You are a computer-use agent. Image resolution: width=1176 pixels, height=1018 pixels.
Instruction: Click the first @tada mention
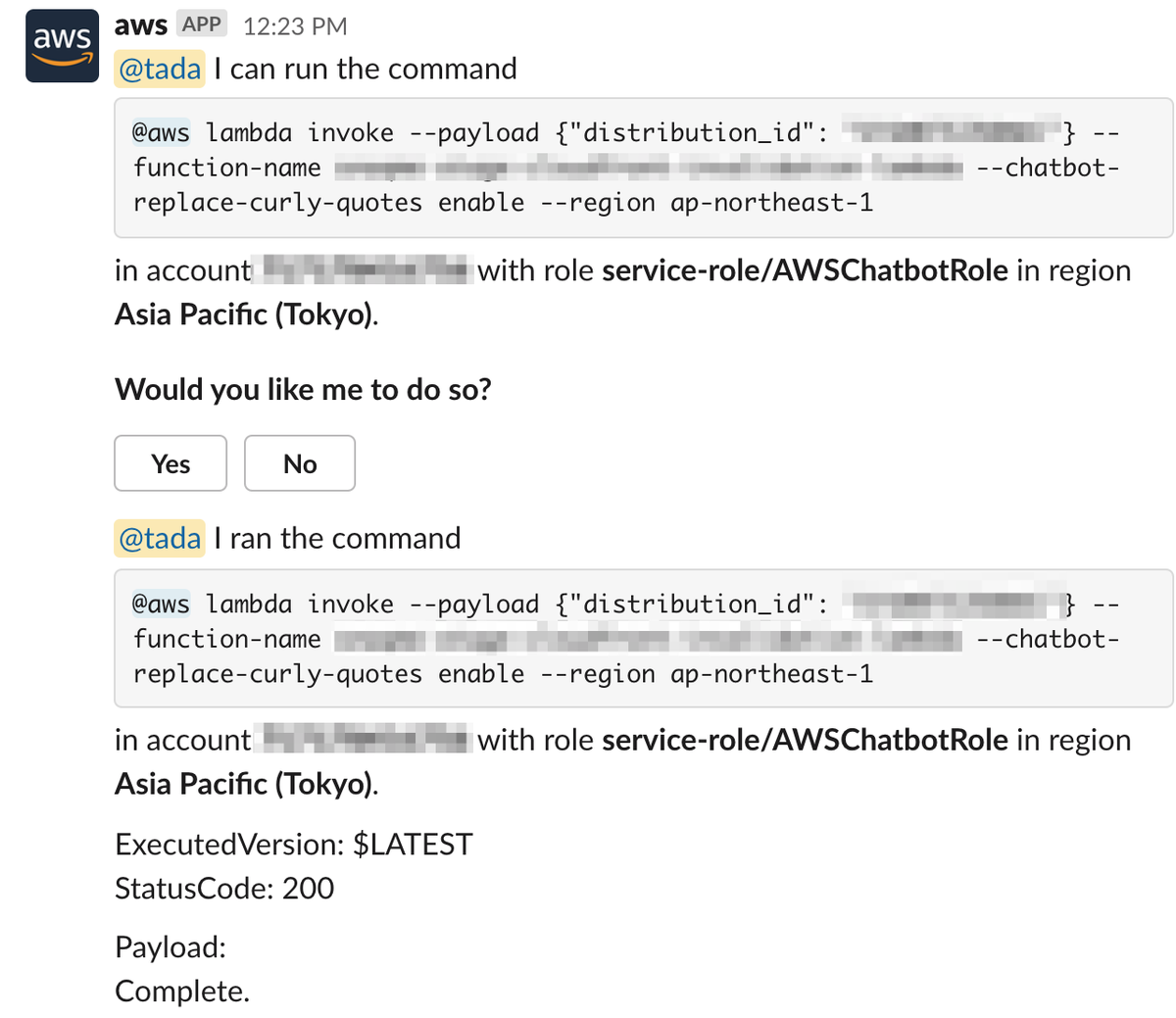pyautogui.click(x=160, y=69)
